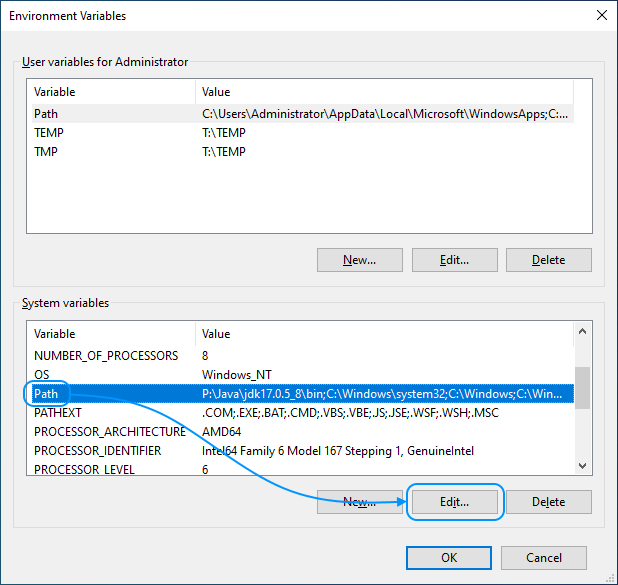
Task: Select the TEMP user variable
Action: click(303, 132)
